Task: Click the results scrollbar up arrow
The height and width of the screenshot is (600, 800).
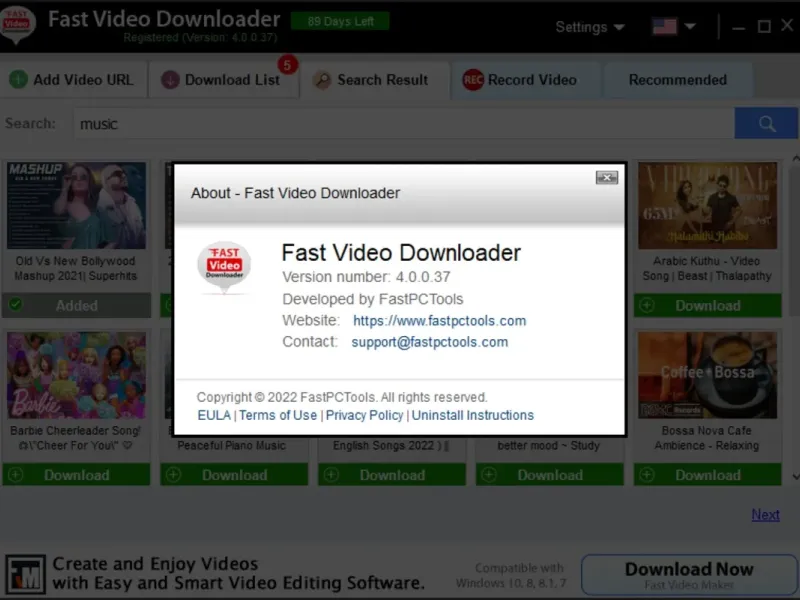Action: tap(795, 159)
